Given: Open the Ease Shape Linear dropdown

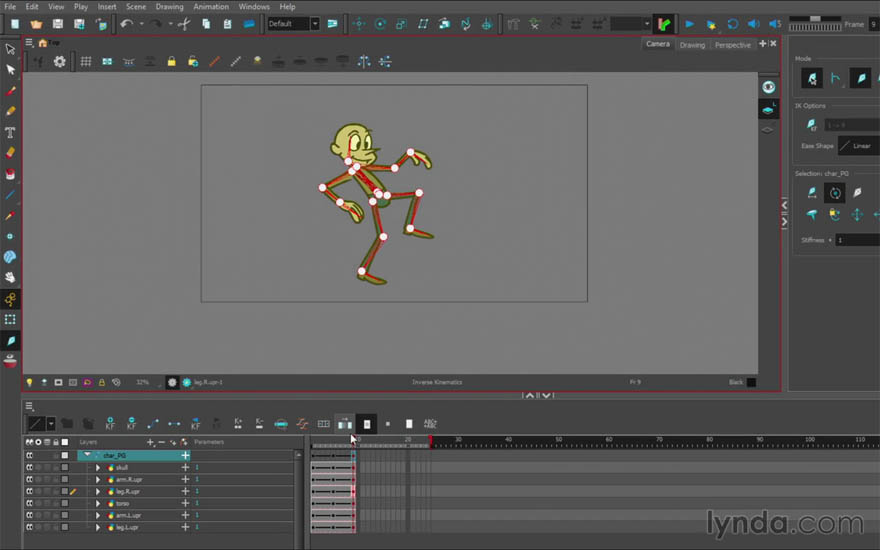Looking at the screenshot, I should [x=859, y=146].
